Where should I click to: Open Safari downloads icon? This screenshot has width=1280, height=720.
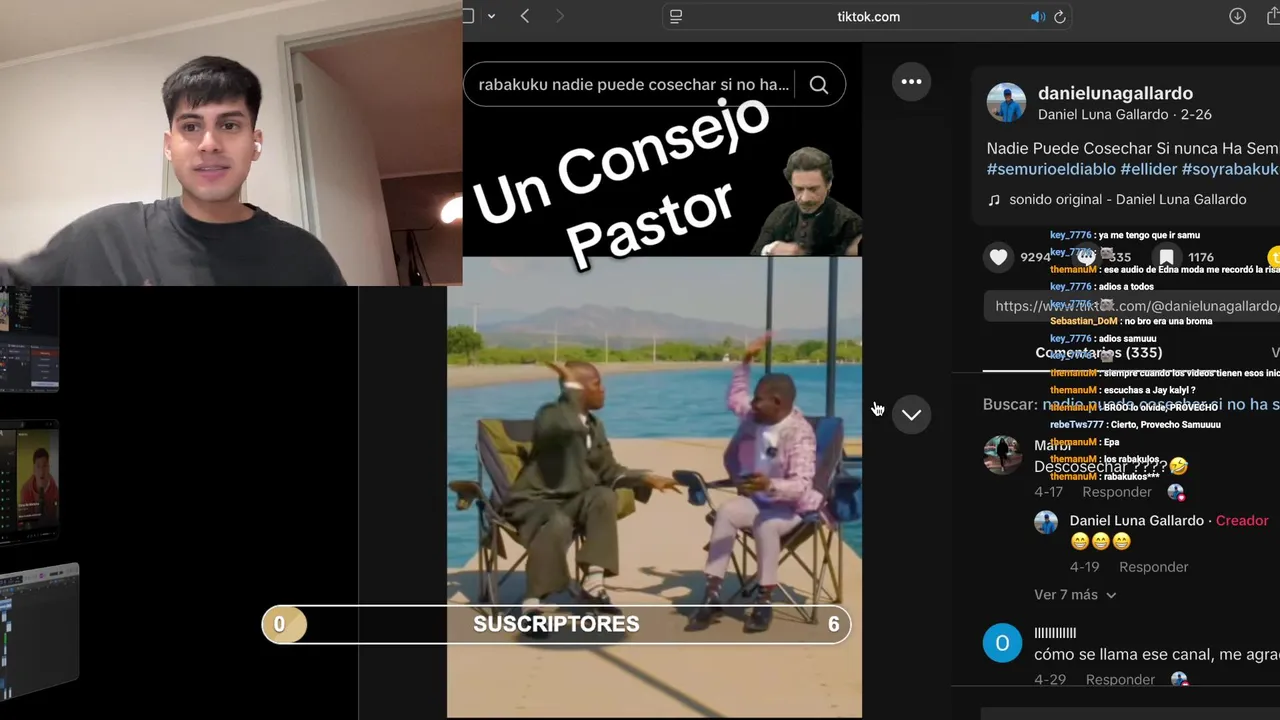[1237, 16]
